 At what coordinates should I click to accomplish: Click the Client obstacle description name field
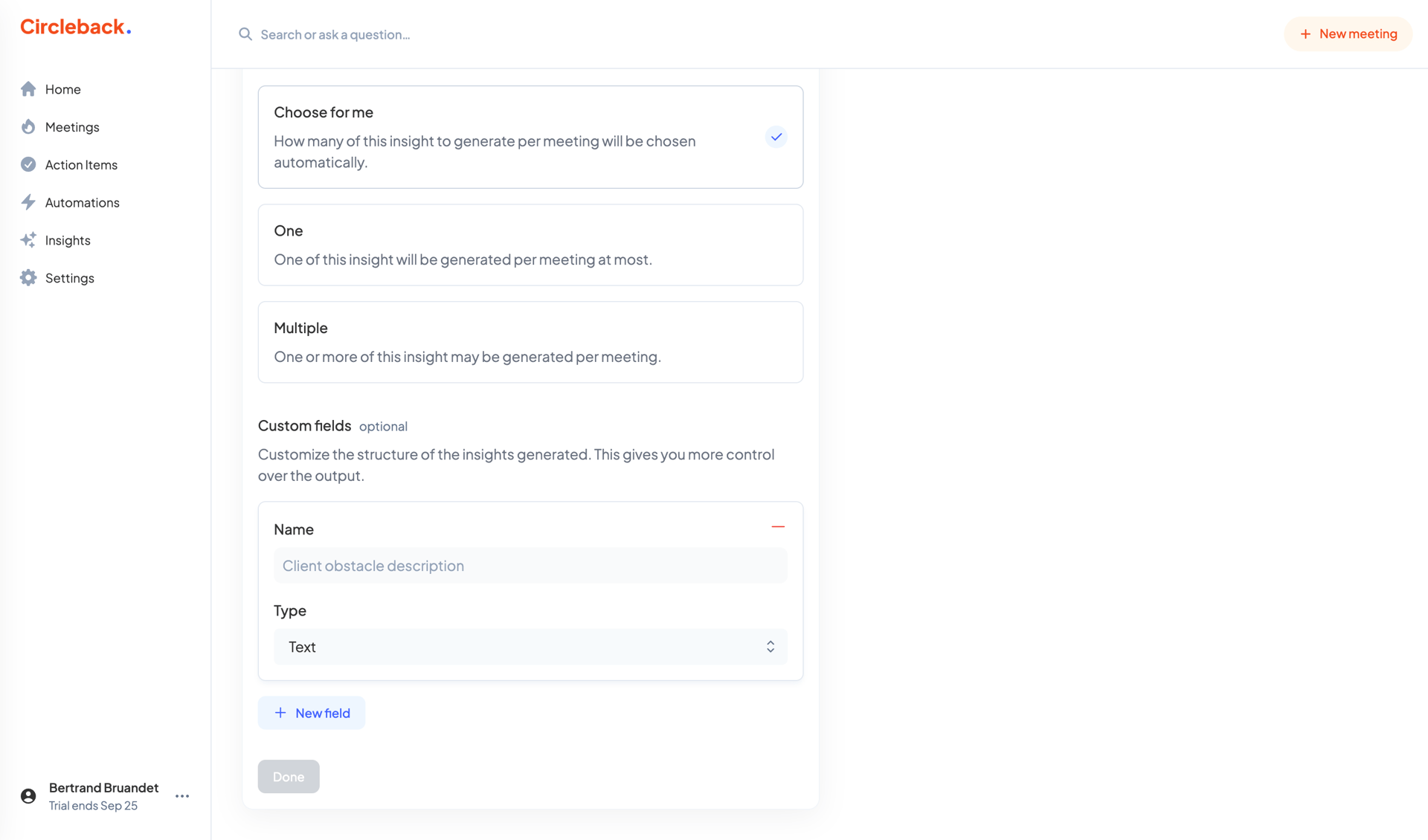pyautogui.click(x=530, y=565)
